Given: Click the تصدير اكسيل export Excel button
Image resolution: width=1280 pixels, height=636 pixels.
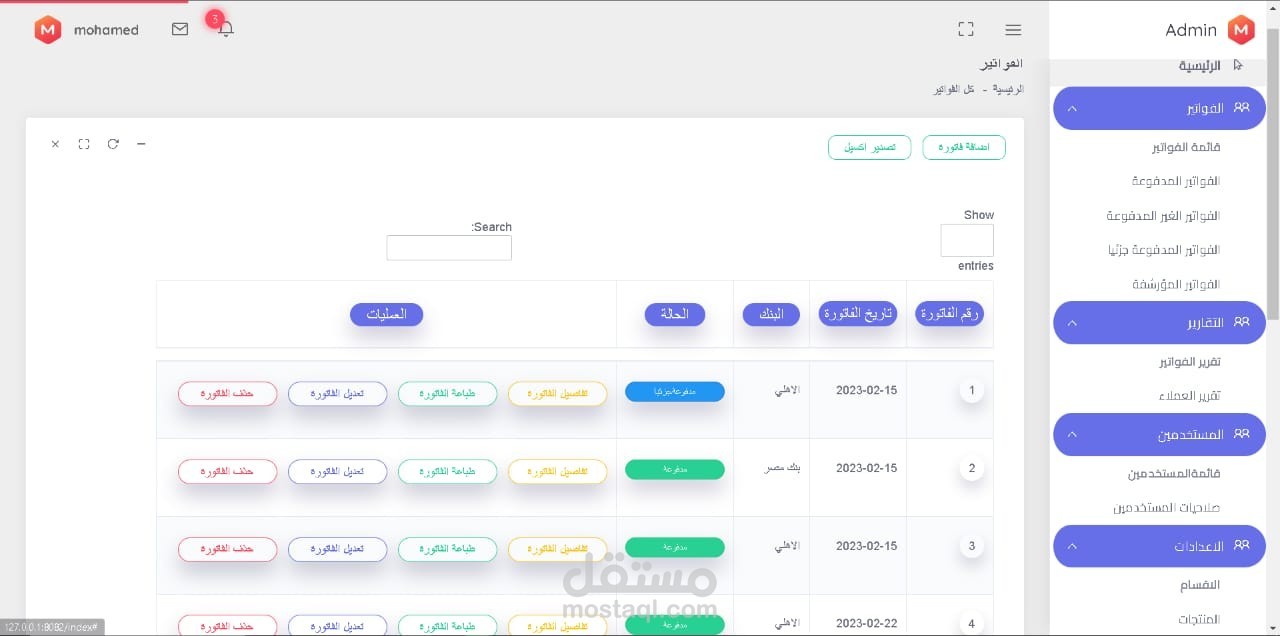Looking at the screenshot, I should point(869,147).
